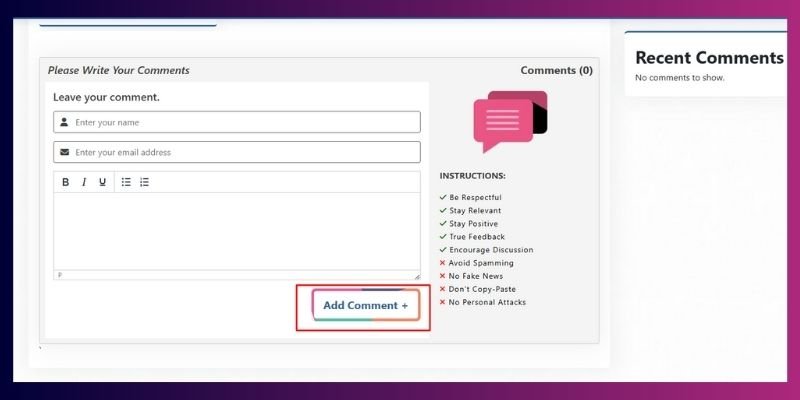Focus the Enter your name field
The width and height of the screenshot is (800, 400).
tap(237, 122)
